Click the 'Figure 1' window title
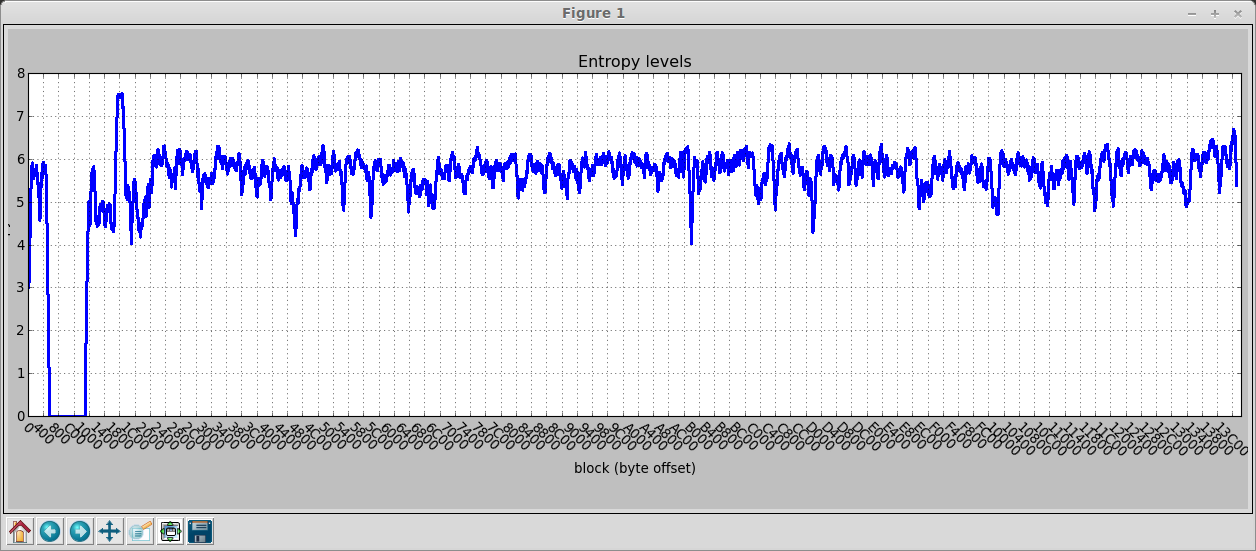Image resolution: width=1256 pixels, height=551 pixels. tap(593, 13)
